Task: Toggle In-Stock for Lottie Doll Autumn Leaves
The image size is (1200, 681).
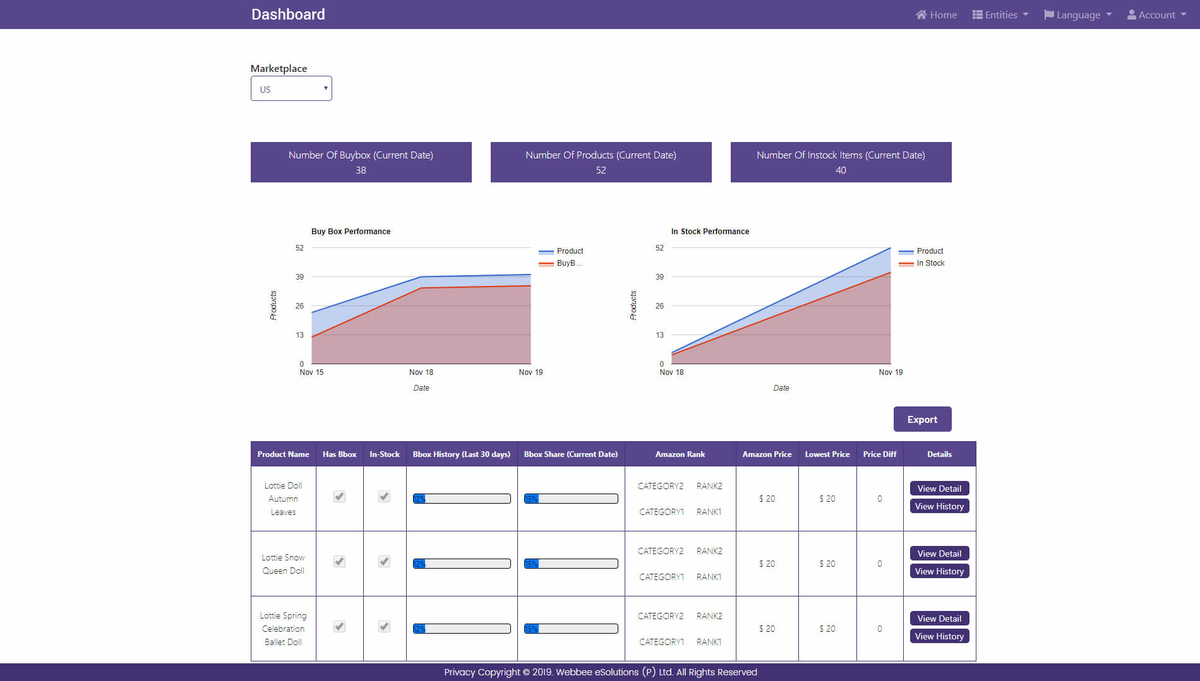Action: [x=384, y=498]
